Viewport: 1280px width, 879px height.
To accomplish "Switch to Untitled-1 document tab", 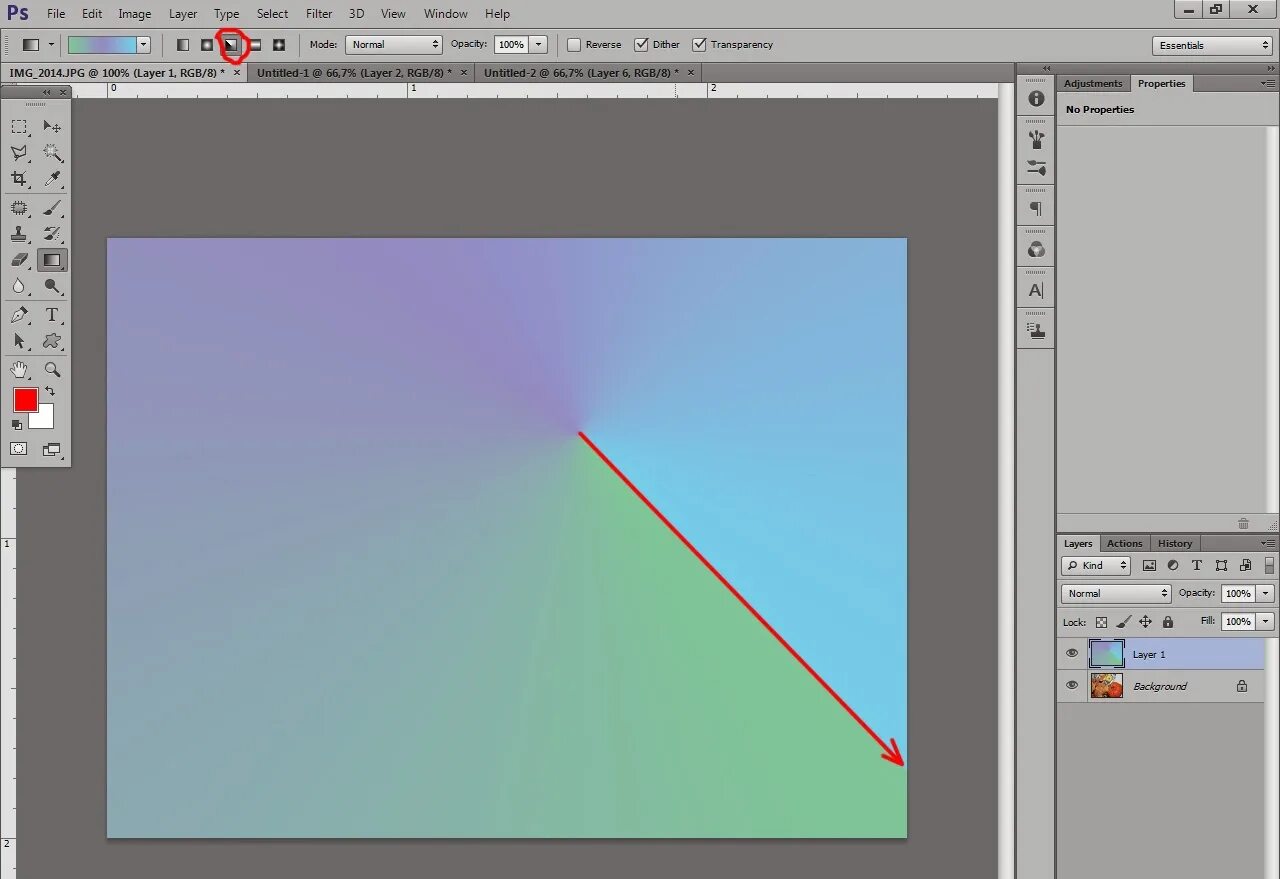I will coord(352,73).
